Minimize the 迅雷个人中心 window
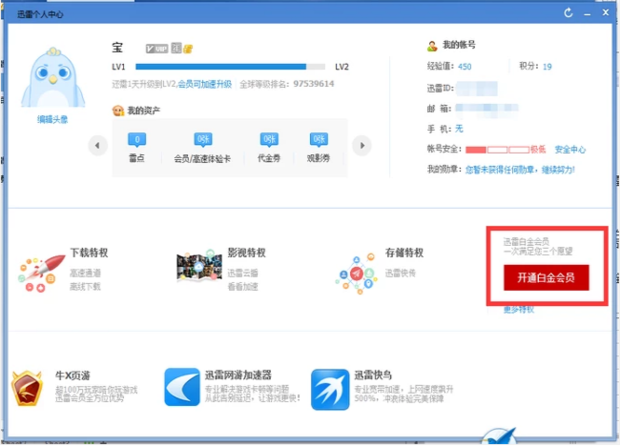620x446 pixels. point(587,14)
